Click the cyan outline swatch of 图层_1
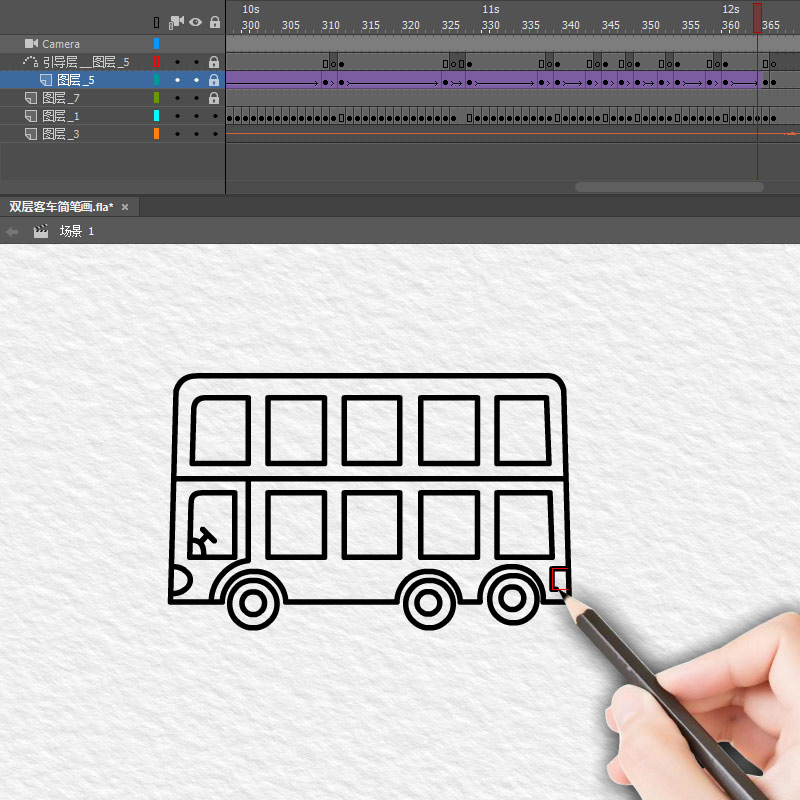Viewport: 800px width, 800px height. coord(157,116)
